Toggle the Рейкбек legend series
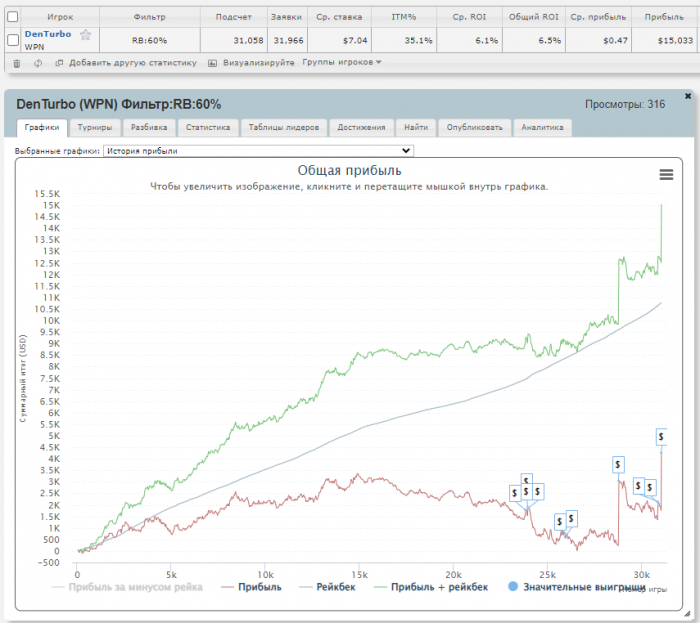700x623 pixels. pos(327,587)
